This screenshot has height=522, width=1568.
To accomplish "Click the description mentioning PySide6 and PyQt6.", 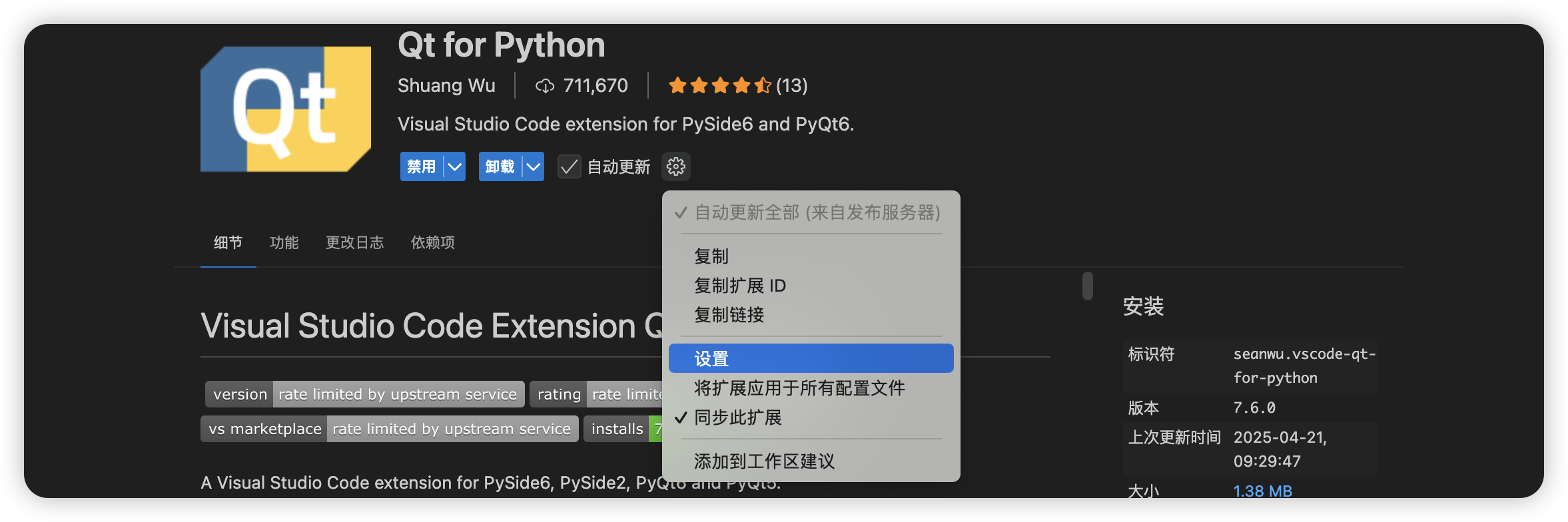I will tap(625, 124).
